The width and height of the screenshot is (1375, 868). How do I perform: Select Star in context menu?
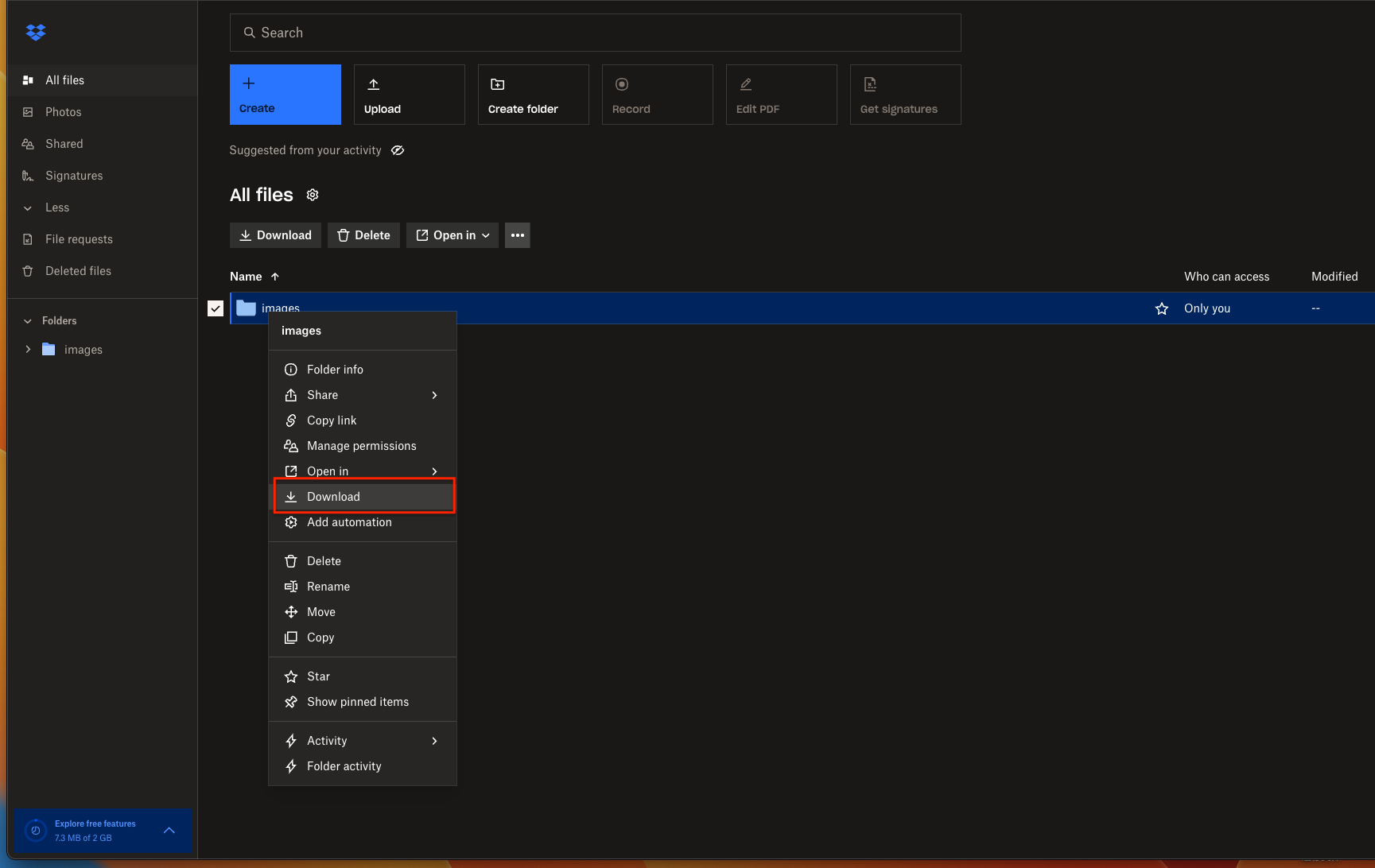click(x=363, y=676)
